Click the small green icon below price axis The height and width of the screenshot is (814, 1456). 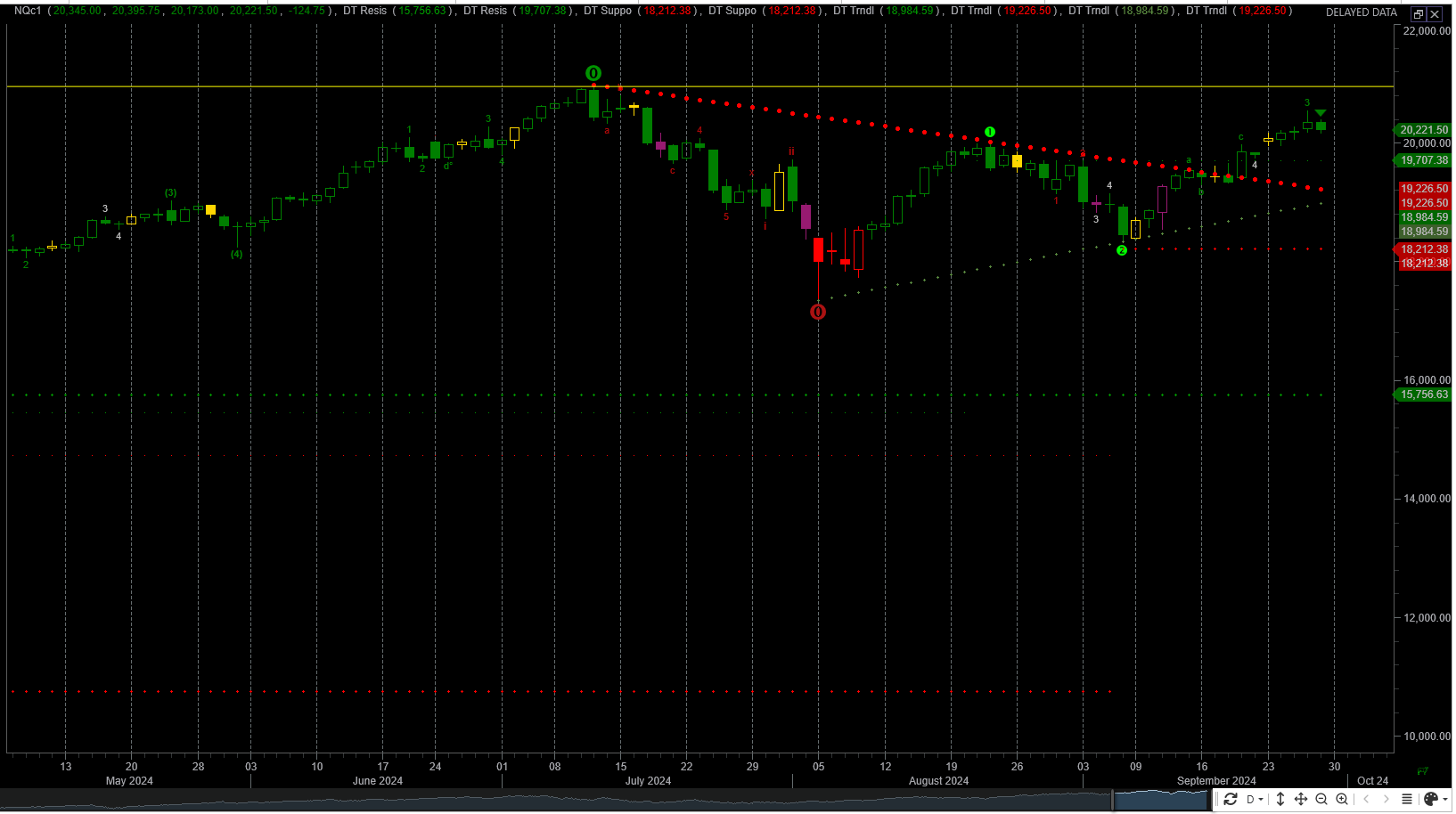[1422, 771]
